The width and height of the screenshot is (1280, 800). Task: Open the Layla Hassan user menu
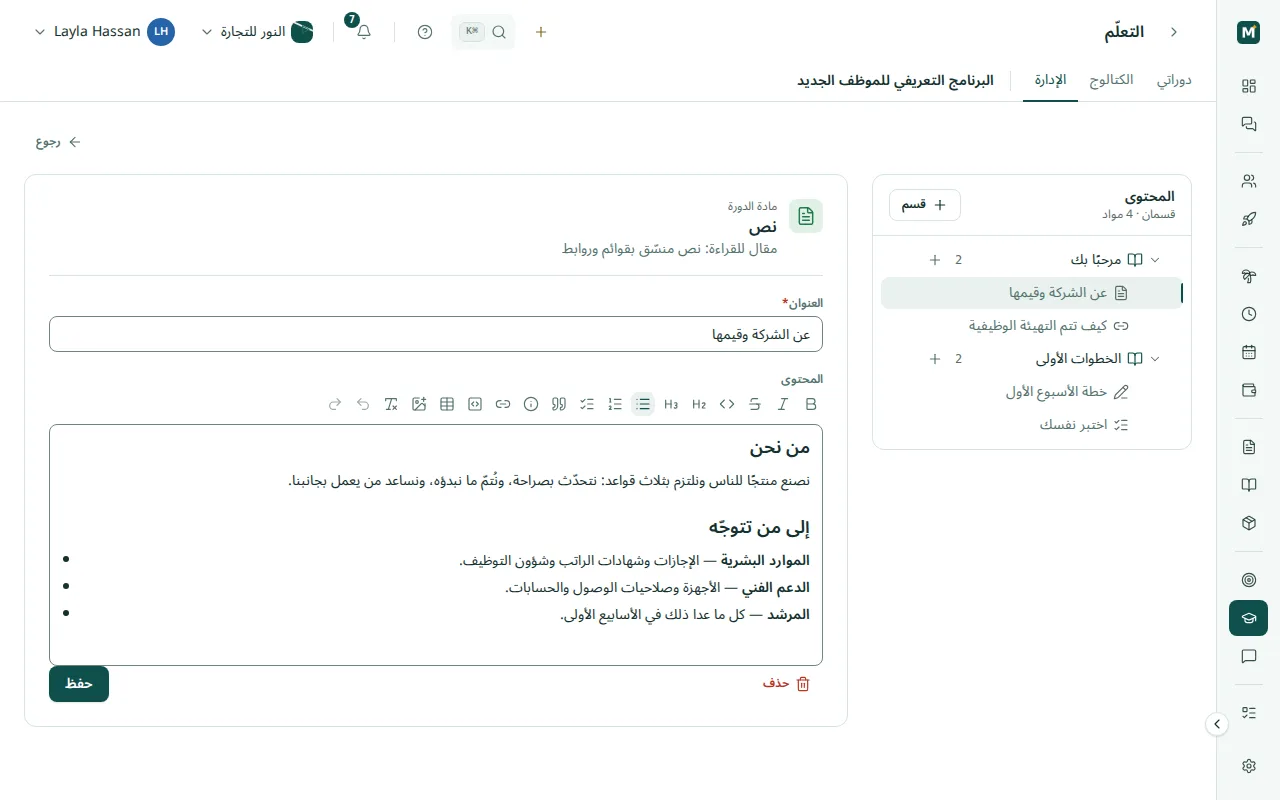[104, 32]
